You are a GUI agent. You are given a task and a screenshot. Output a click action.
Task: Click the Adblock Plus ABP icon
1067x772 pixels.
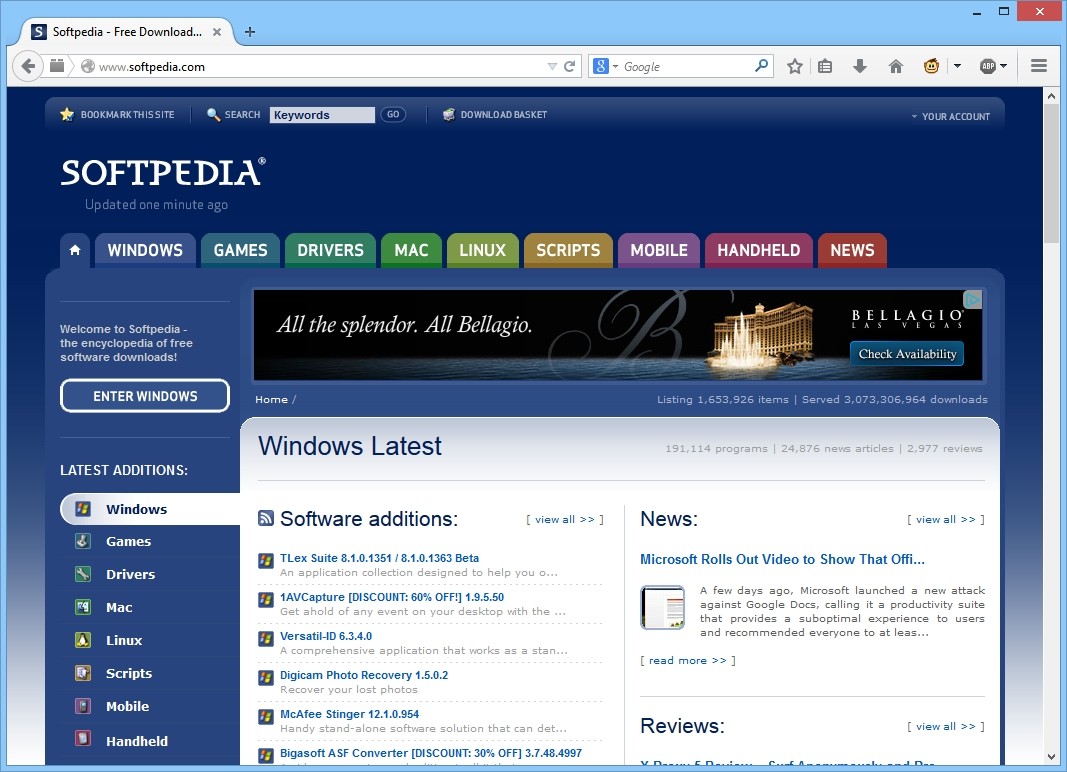coord(987,66)
